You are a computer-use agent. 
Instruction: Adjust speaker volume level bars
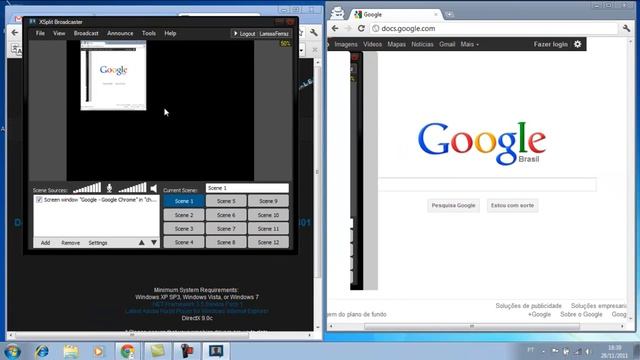(x=132, y=188)
